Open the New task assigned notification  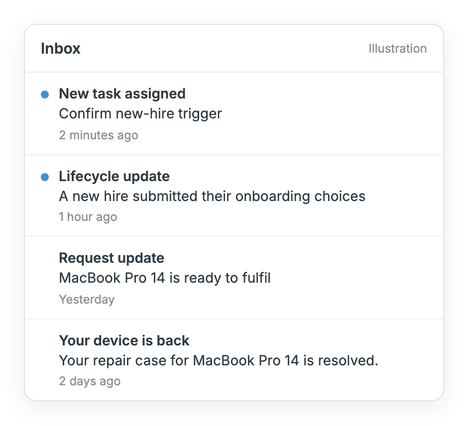point(234,113)
